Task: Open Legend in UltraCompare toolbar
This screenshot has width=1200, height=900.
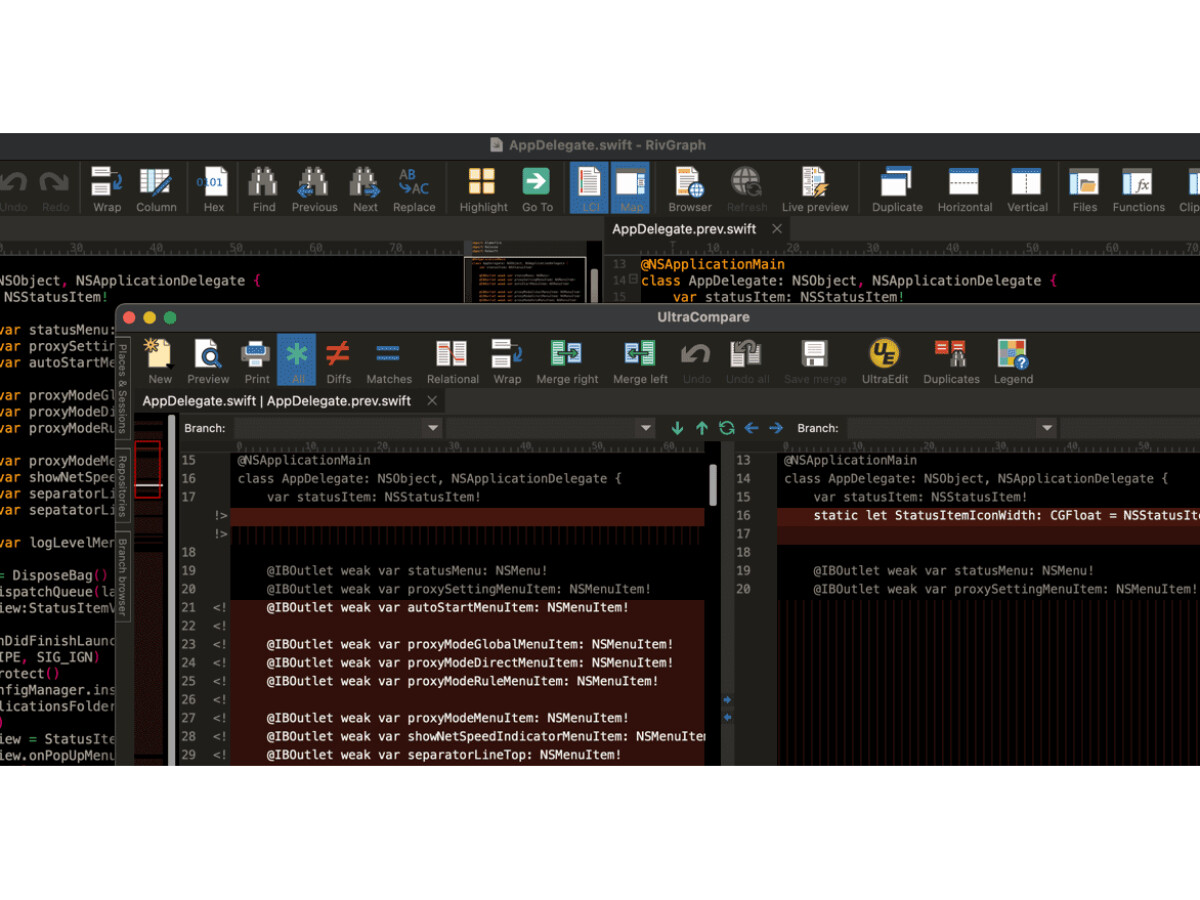Action: [x=1013, y=361]
